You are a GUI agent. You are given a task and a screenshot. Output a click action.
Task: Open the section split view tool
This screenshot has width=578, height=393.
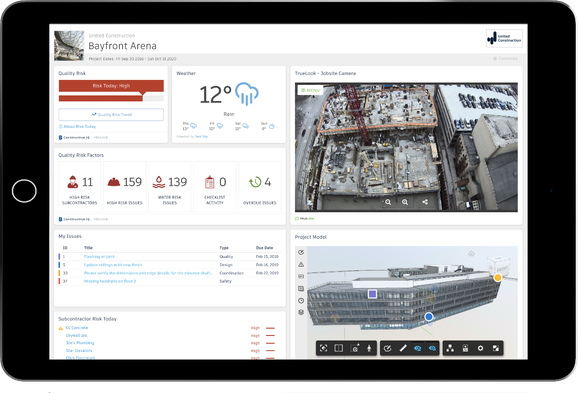tap(338, 348)
